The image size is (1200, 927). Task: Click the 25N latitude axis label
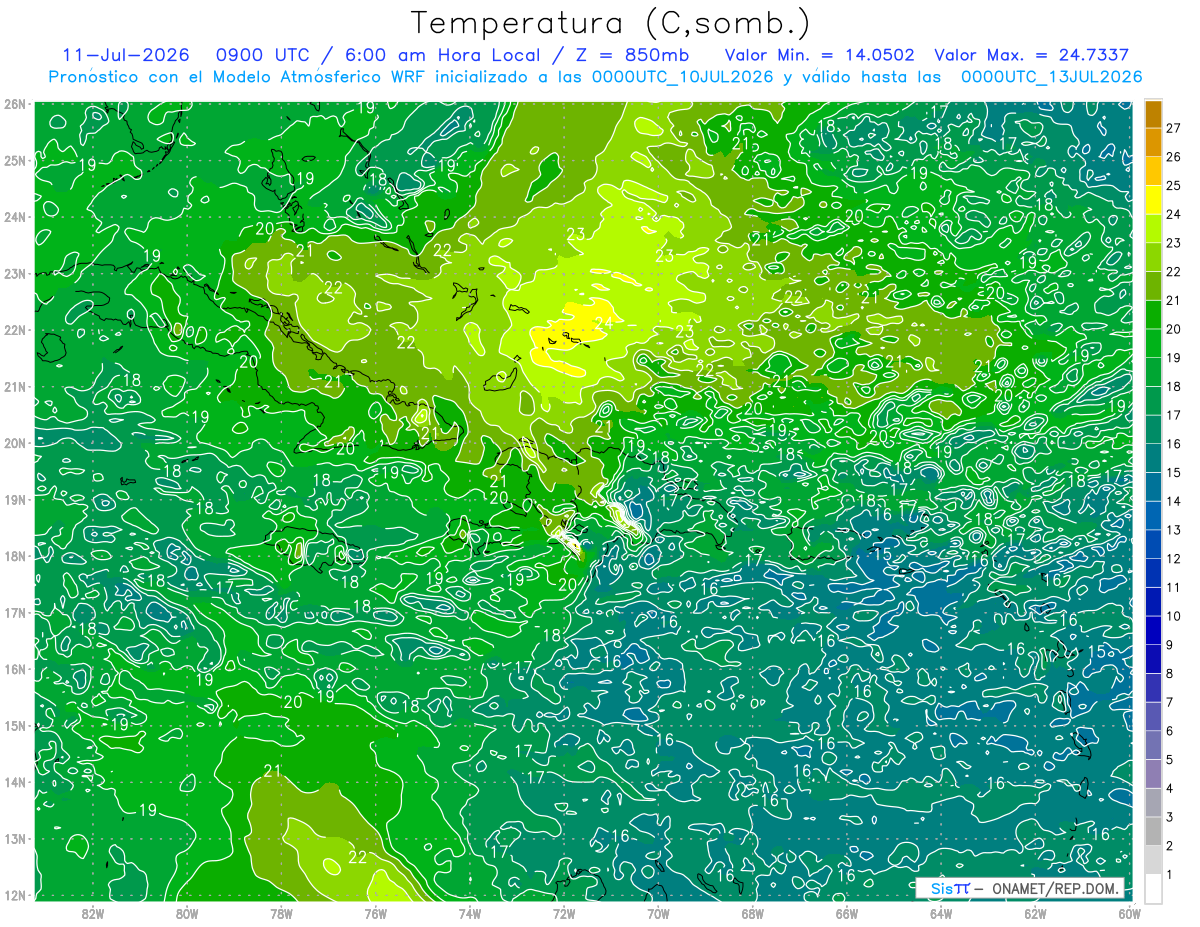[x=15, y=161]
